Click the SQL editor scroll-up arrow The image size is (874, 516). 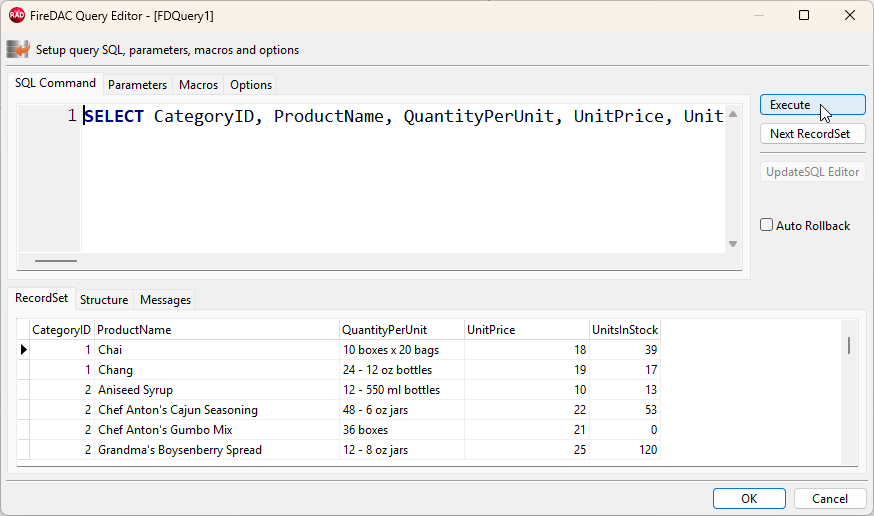pos(733,114)
